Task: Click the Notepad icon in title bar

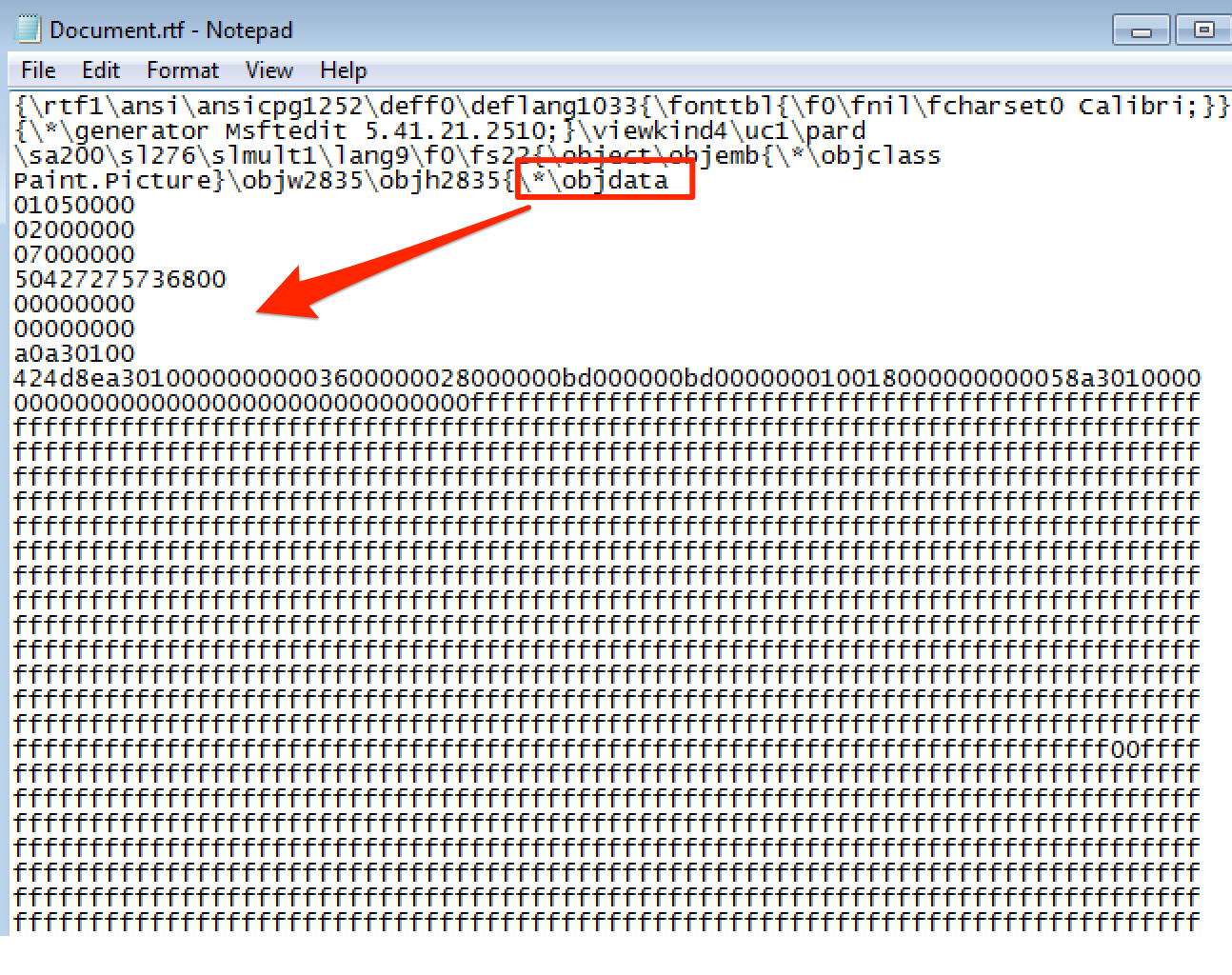Action: (x=29, y=30)
